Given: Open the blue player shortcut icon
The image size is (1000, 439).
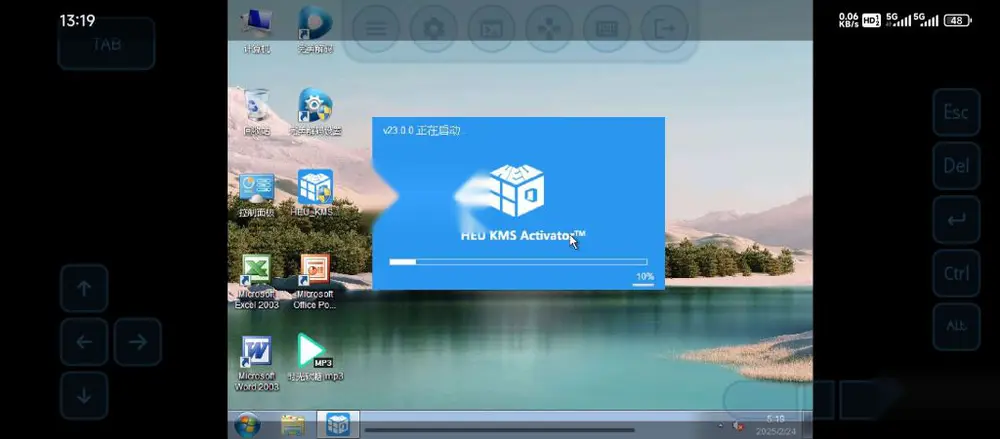Looking at the screenshot, I should point(315,29).
